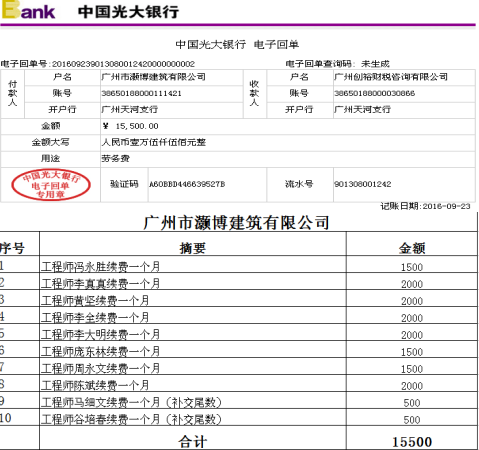Click the amount ¥ 15,500.00 cell
Image resolution: width=479 pixels, height=450 pixels.
(x=288, y=126)
